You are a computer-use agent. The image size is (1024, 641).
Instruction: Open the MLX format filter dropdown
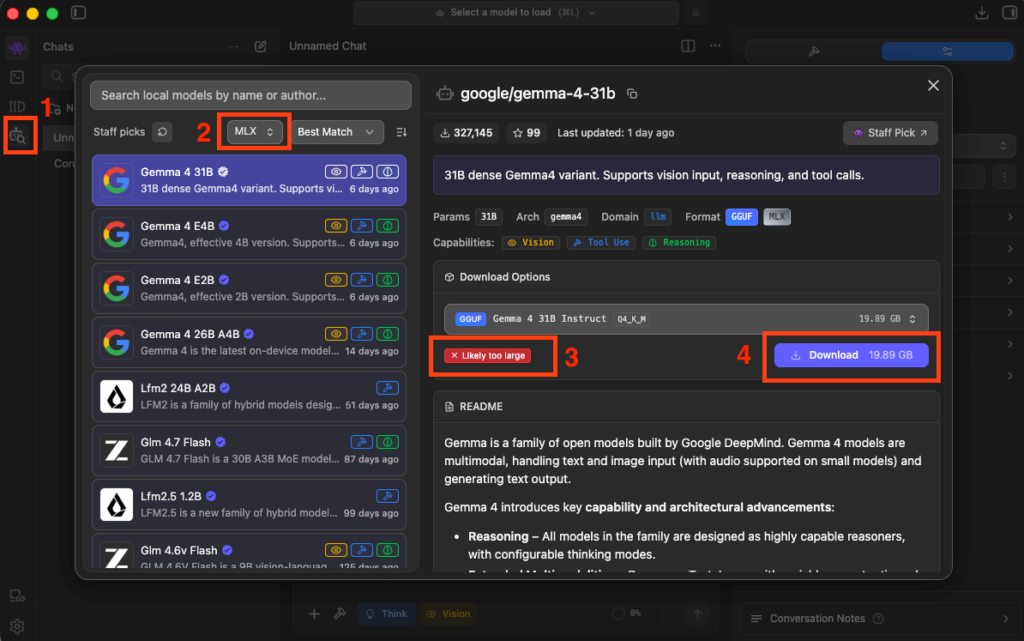click(254, 132)
